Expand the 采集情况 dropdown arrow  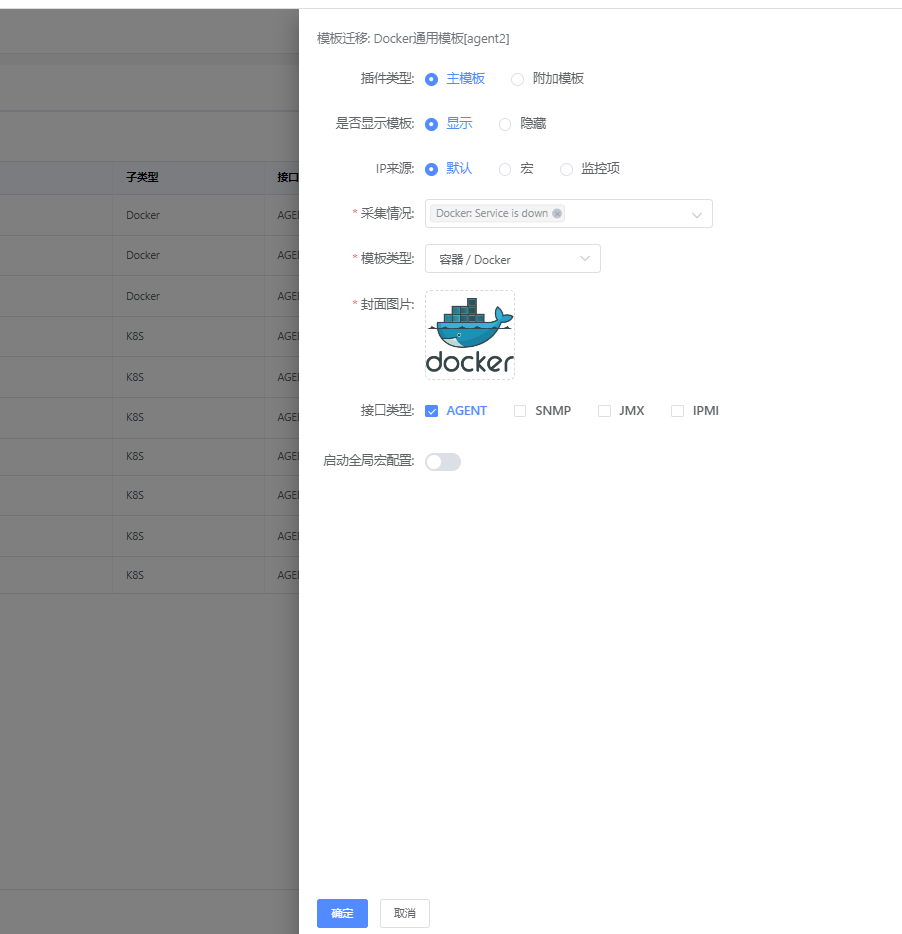(x=696, y=214)
